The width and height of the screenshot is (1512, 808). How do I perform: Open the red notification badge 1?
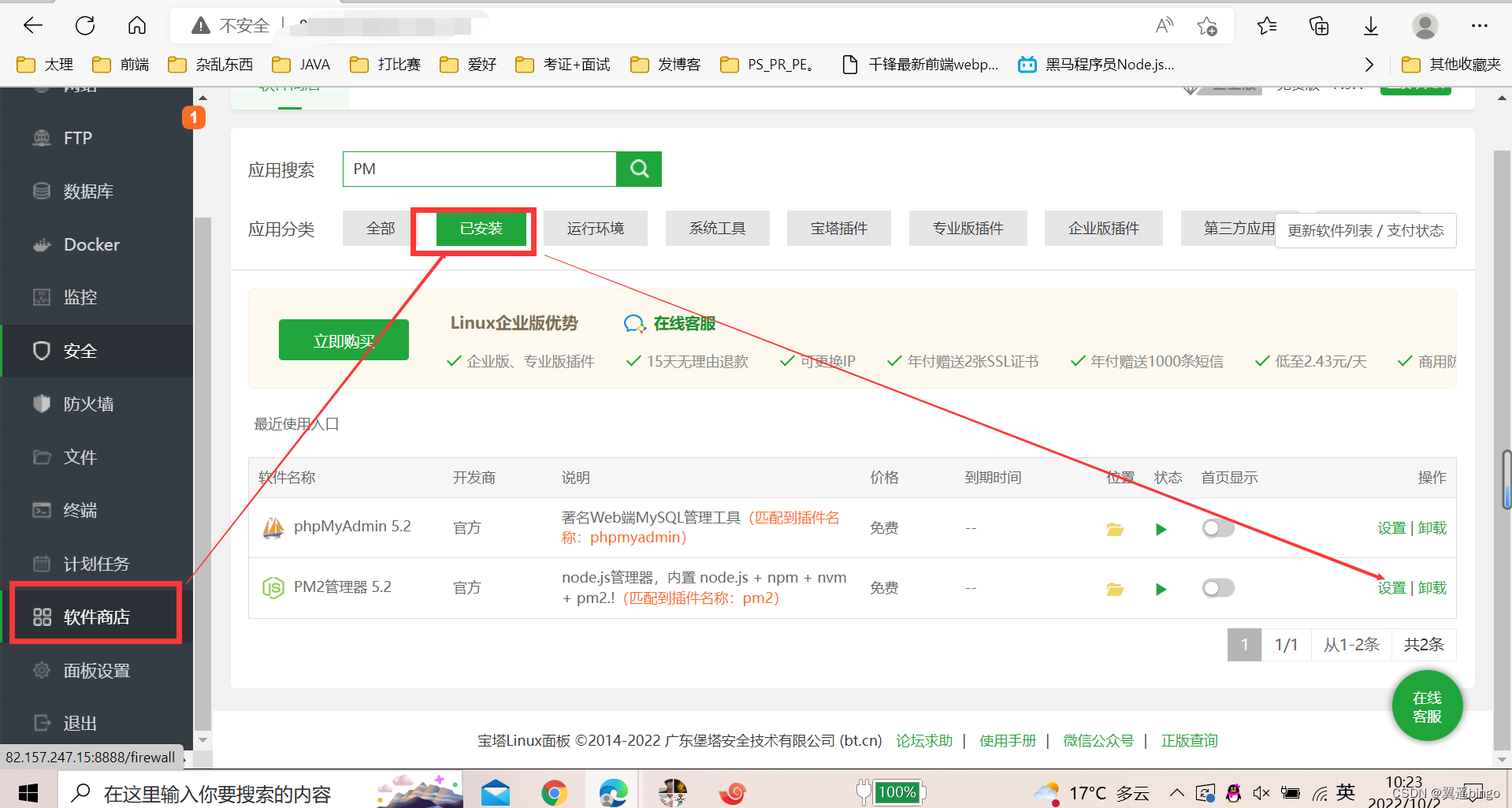(x=194, y=117)
